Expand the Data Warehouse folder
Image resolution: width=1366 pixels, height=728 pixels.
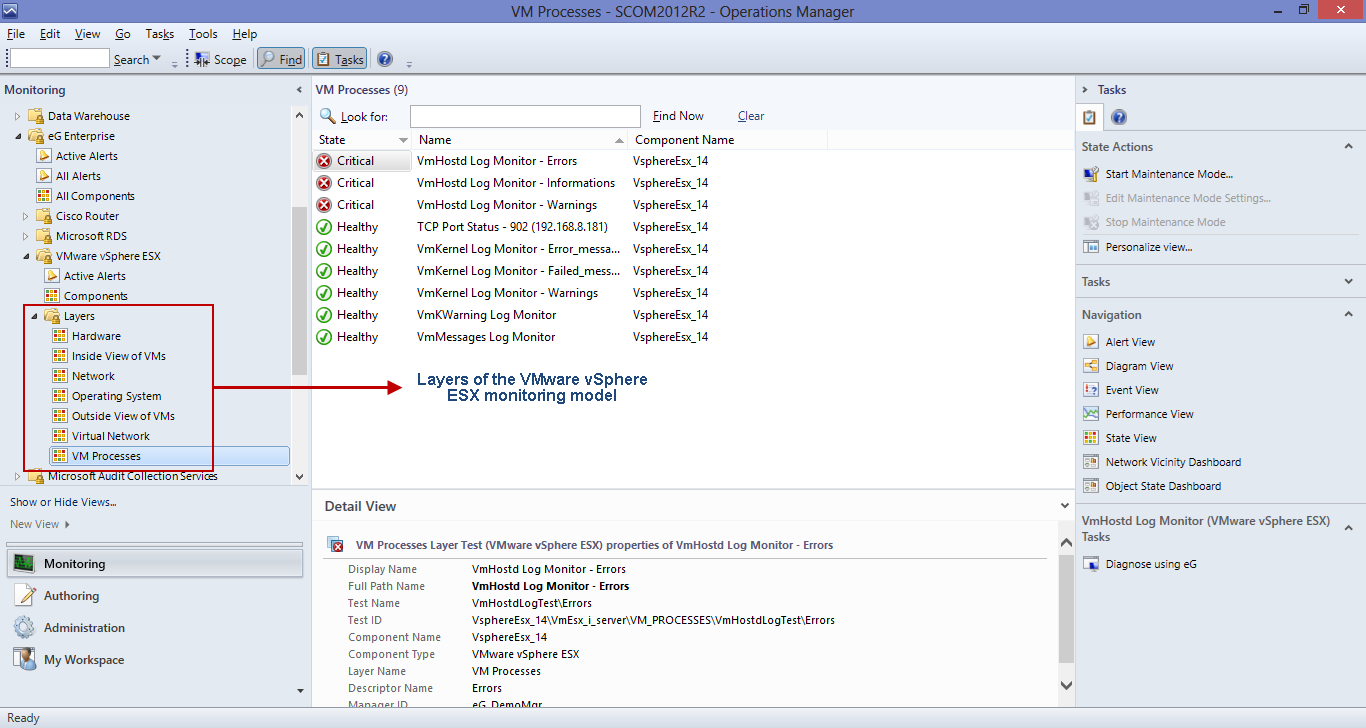[x=17, y=116]
